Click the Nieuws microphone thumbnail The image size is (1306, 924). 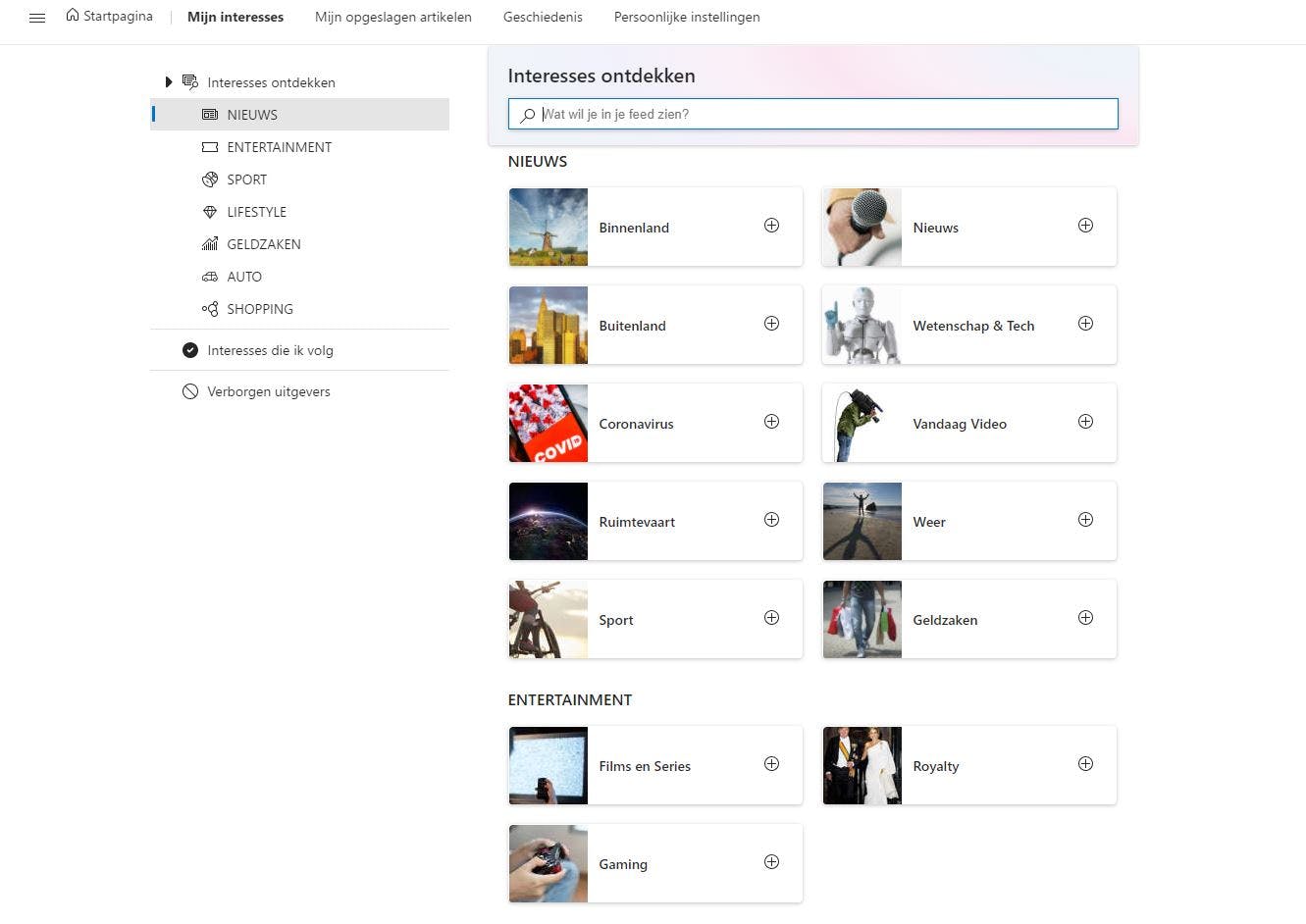coord(862,227)
